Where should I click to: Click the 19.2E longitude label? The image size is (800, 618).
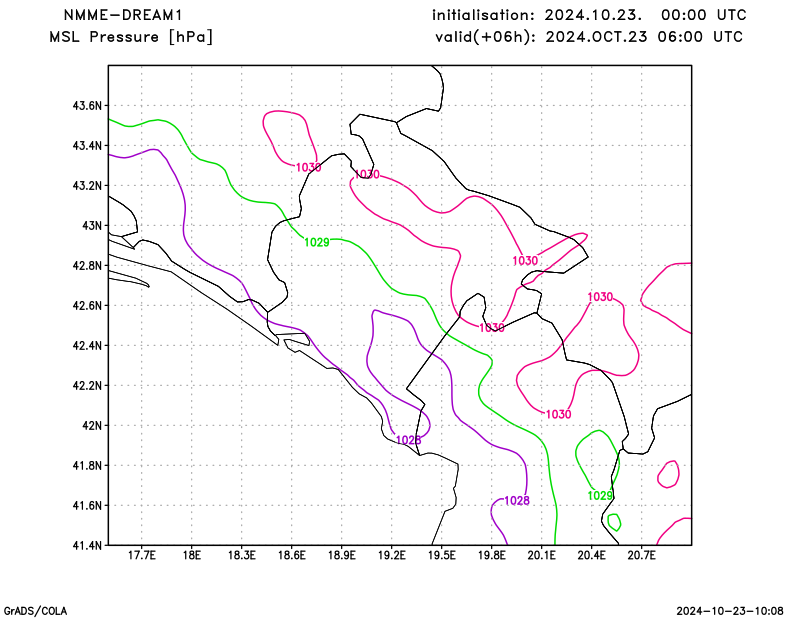coord(392,555)
